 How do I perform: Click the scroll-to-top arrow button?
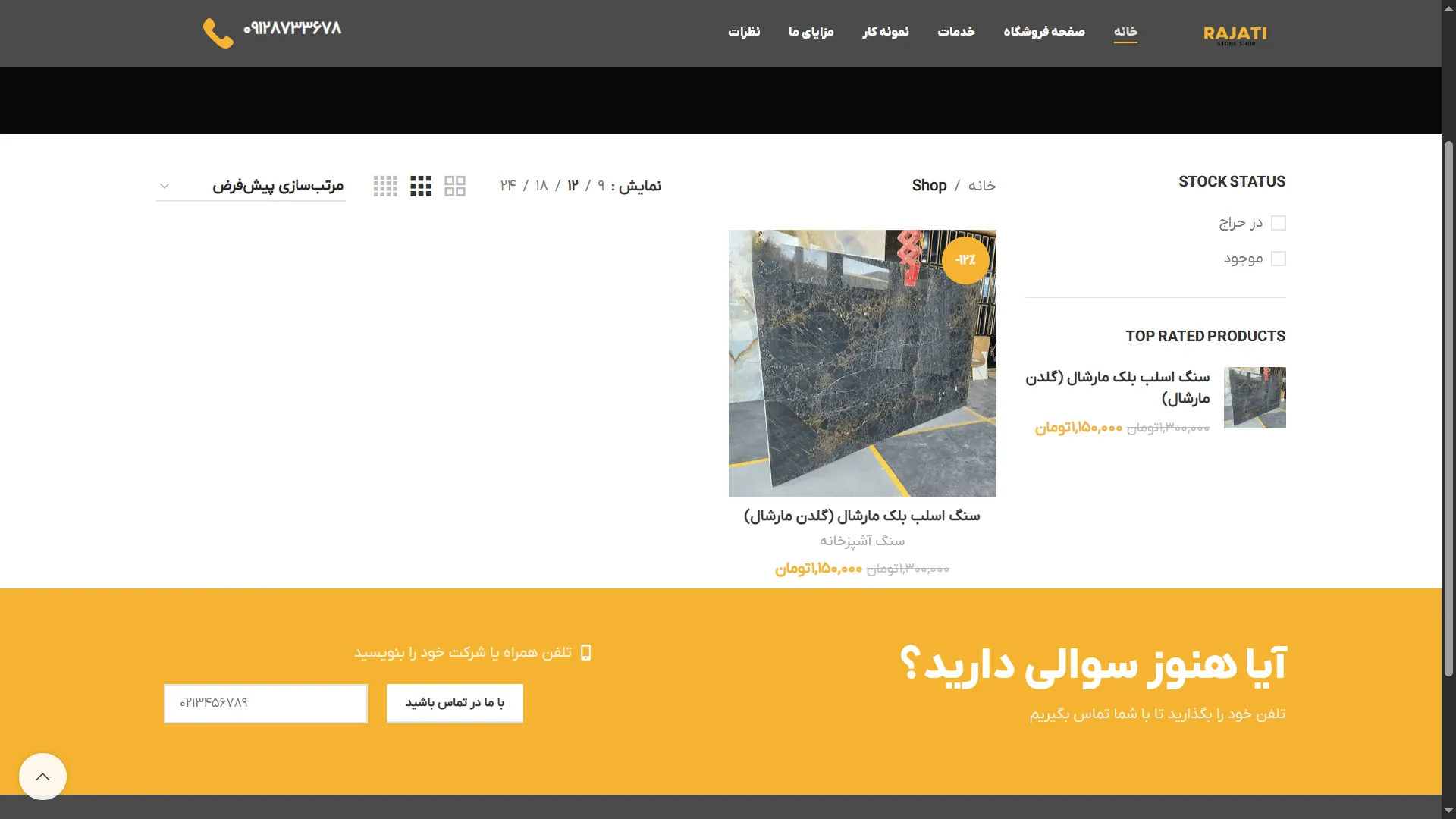(42, 776)
